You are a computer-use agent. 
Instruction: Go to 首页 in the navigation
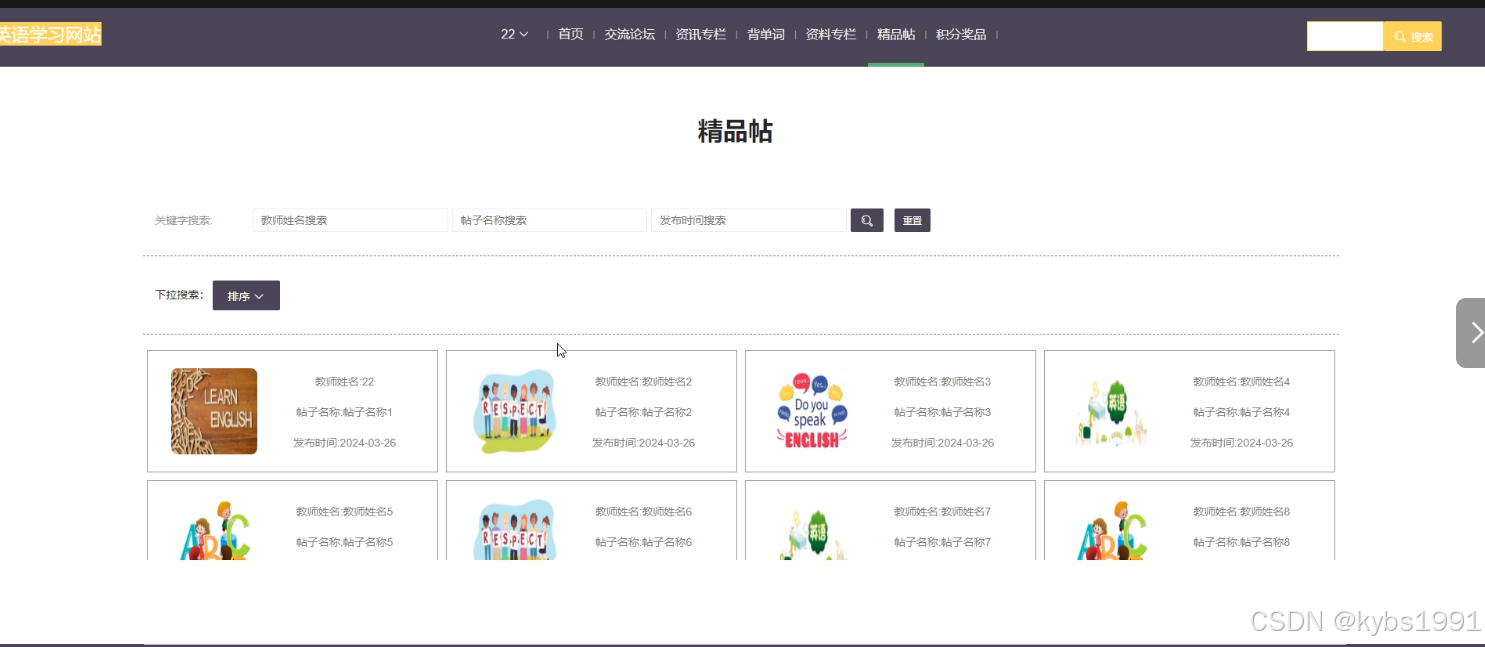click(570, 34)
